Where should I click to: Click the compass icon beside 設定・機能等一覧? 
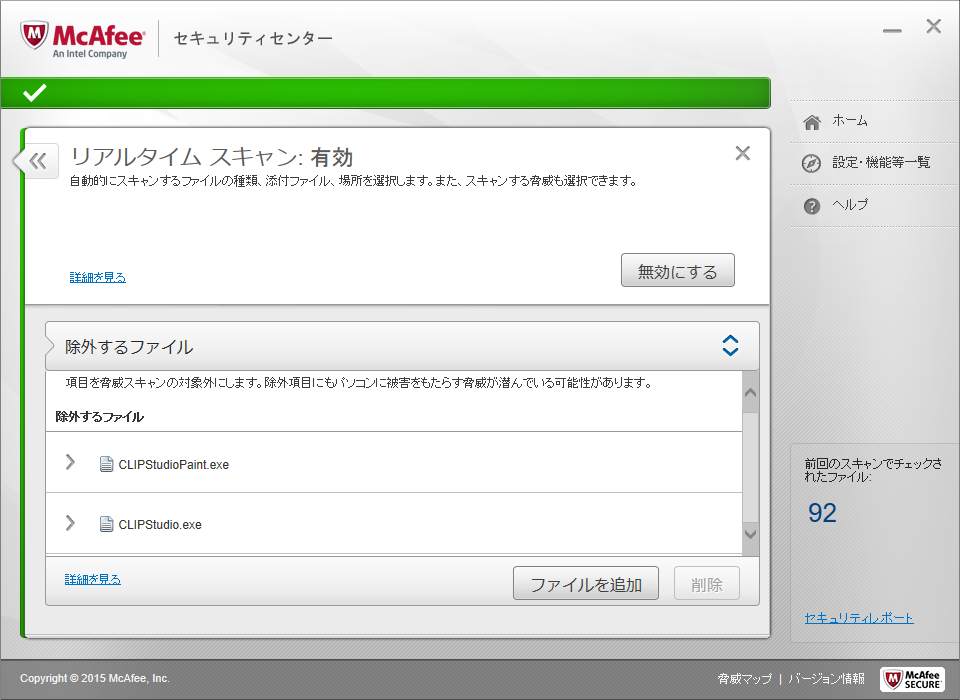click(811, 164)
